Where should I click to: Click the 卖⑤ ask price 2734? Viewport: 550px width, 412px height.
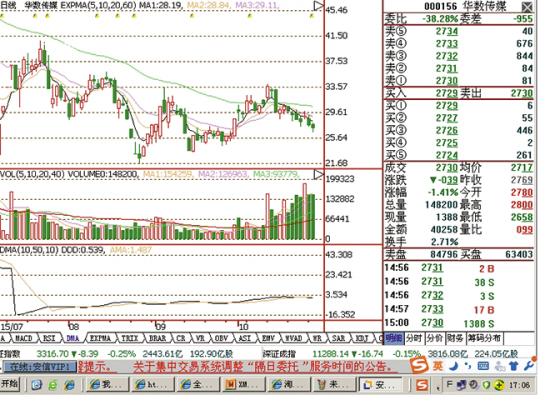coord(447,32)
